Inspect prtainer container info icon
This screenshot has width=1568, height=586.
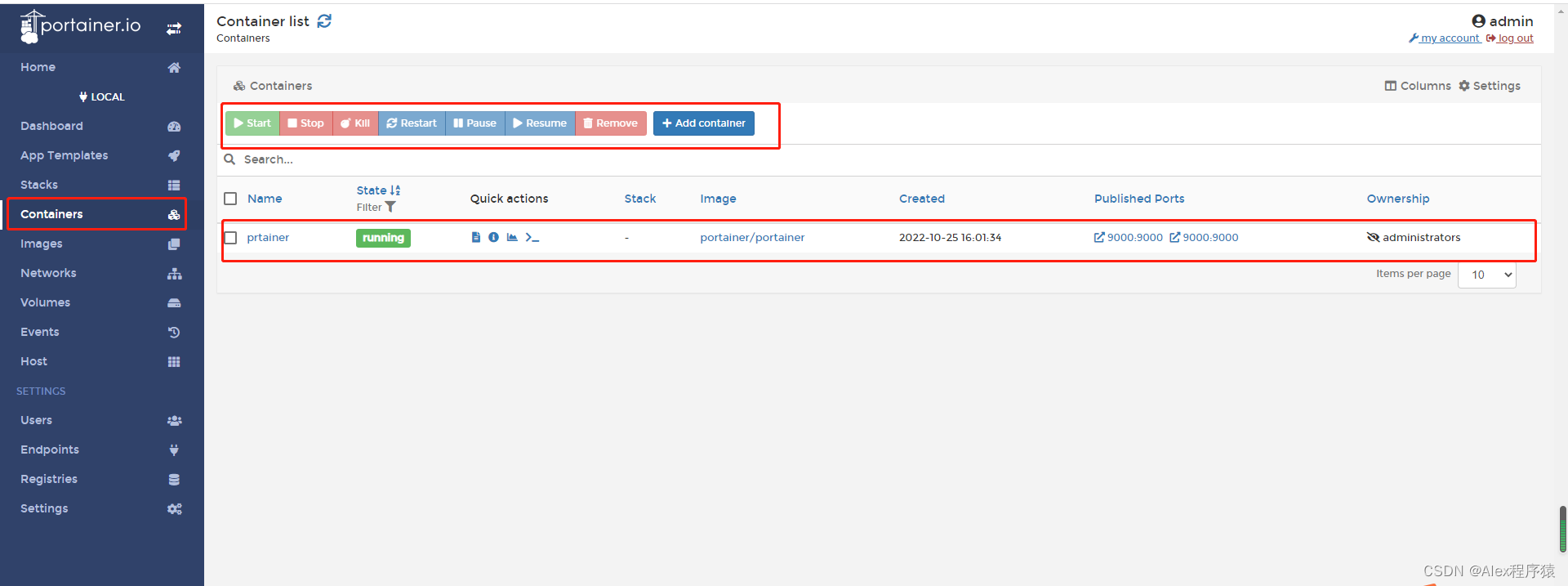[x=493, y=237]
